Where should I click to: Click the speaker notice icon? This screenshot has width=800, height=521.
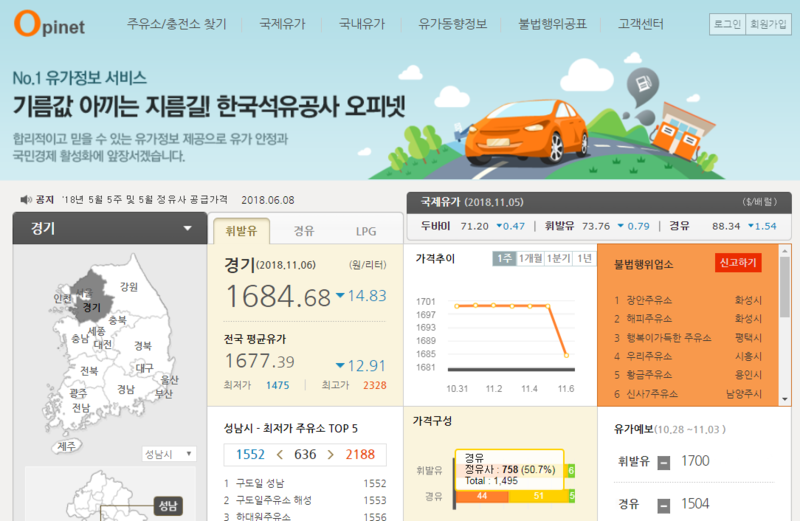click(x=25, y=200)
